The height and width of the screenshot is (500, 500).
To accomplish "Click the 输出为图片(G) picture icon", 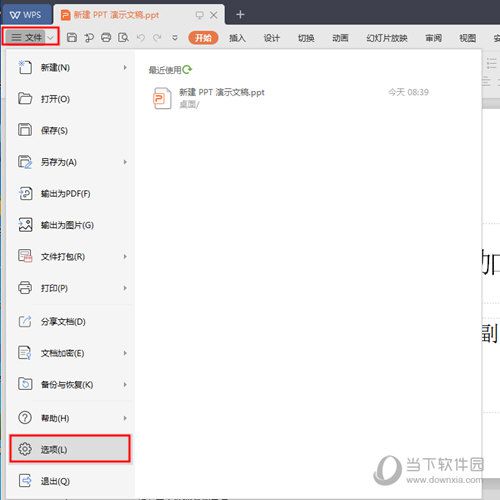I will point(25,225).
